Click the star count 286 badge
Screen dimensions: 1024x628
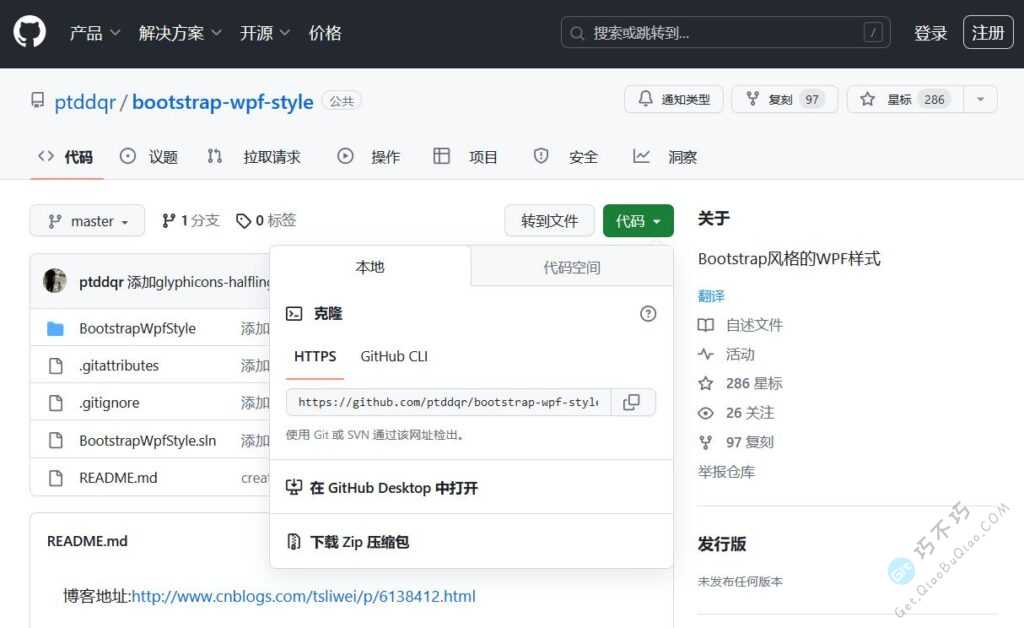pyautogui.click(x=934, y=99)
